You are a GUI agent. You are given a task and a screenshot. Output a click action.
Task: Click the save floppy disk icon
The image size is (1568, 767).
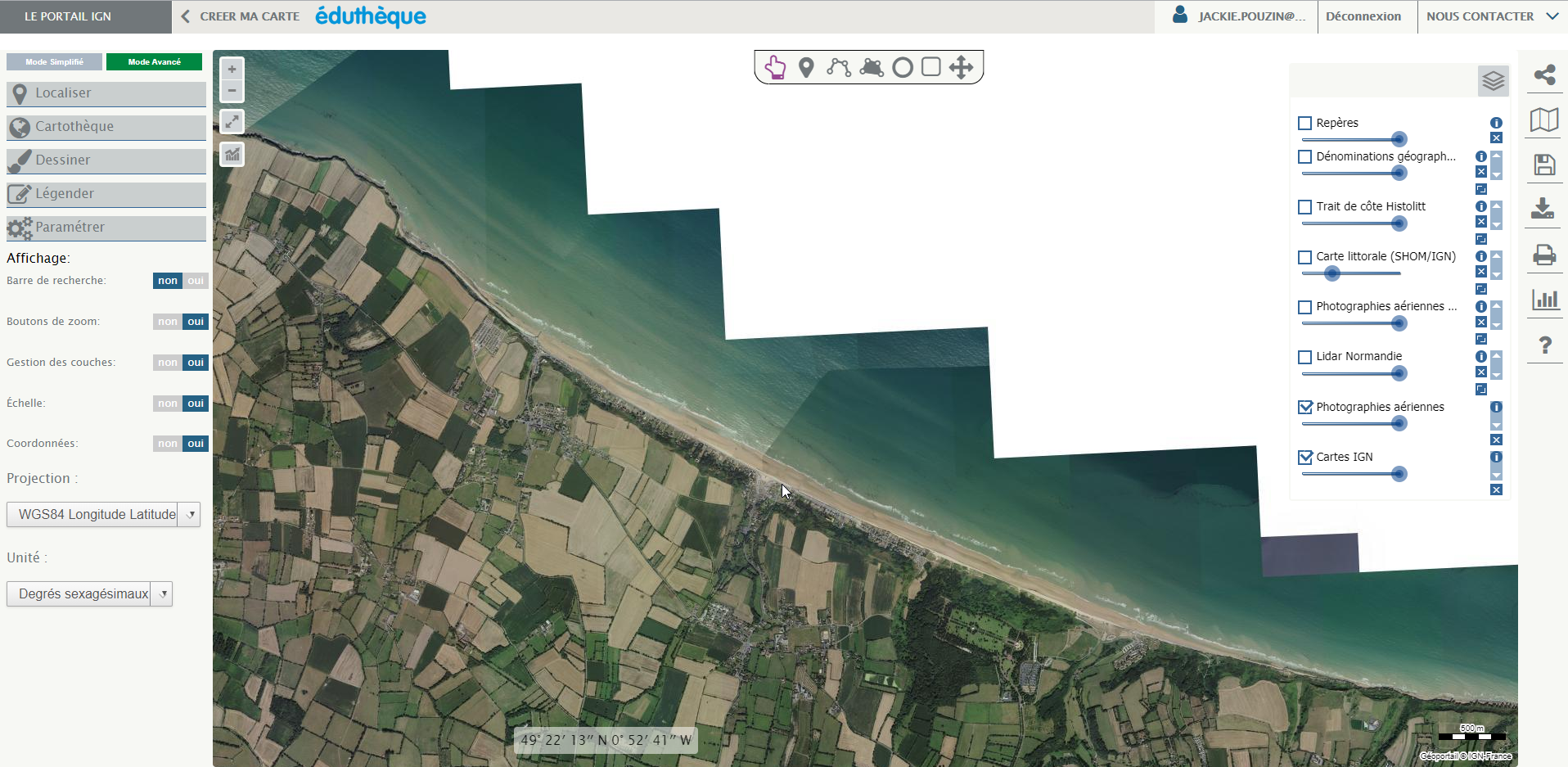(1544, 165)
